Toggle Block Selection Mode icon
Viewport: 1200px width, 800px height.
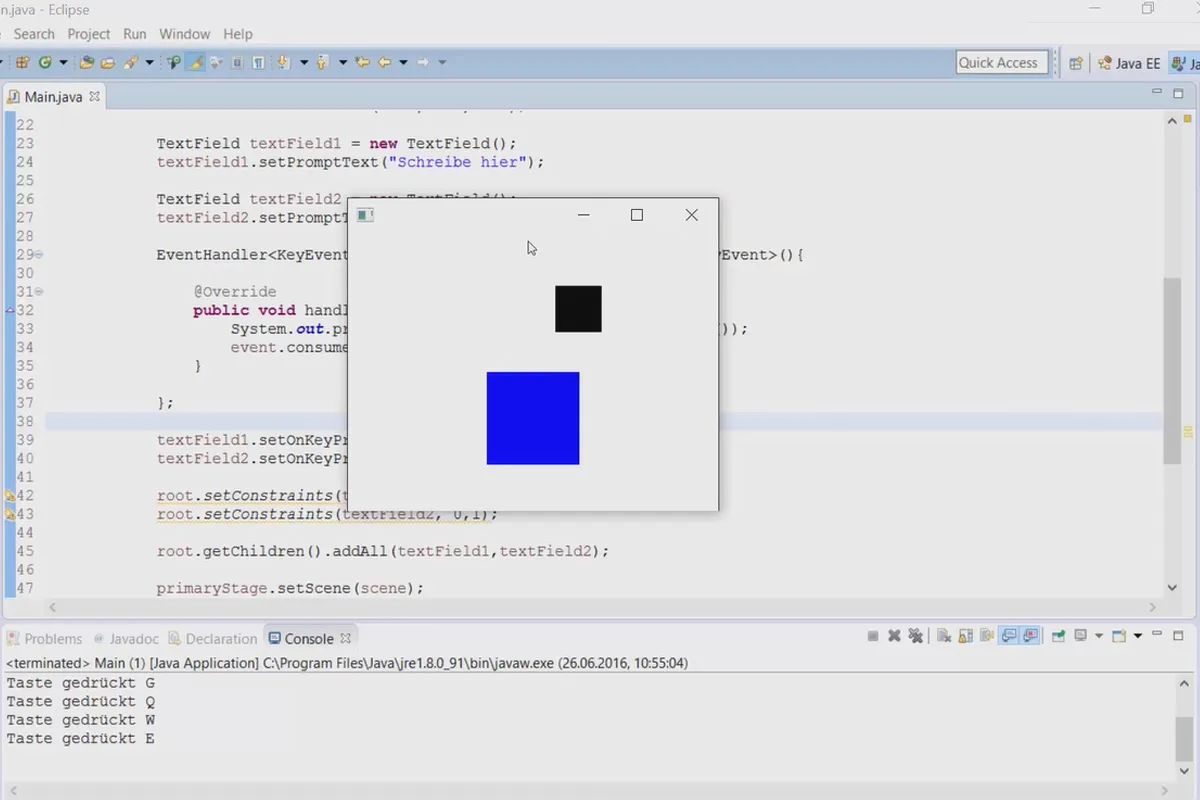point(237,62)
